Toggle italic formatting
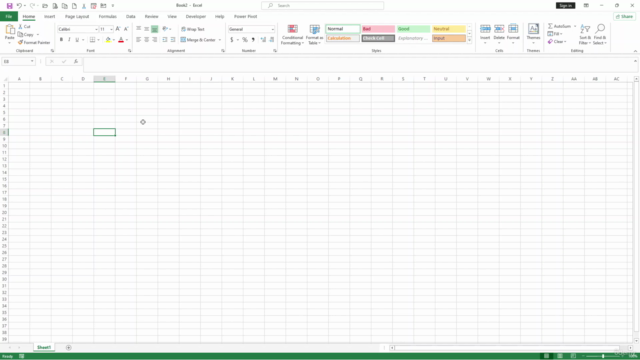This screenshot has height=360, width=640. pos(69,40)
